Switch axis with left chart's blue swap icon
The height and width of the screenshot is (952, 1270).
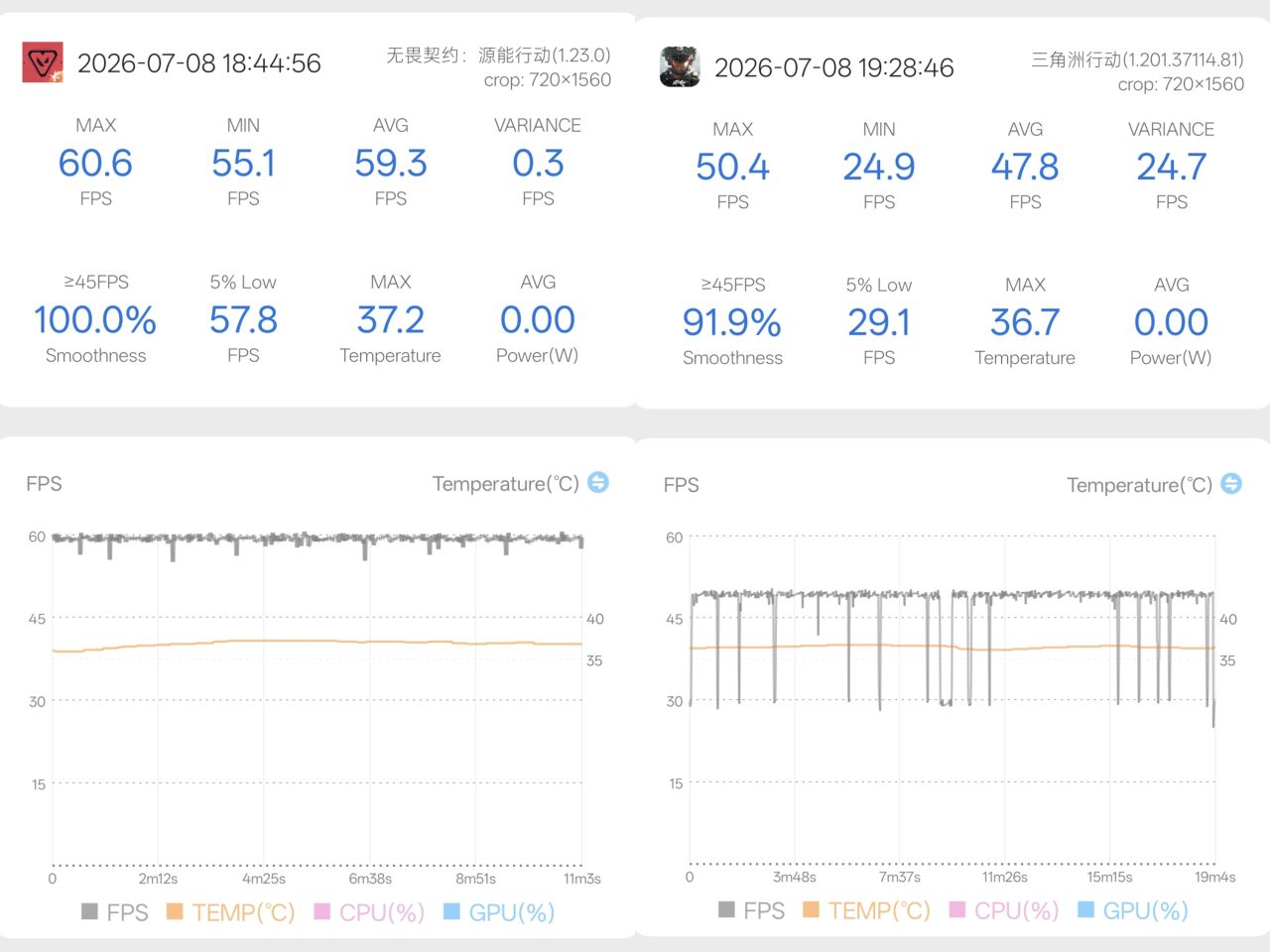[x=598, y=482]
